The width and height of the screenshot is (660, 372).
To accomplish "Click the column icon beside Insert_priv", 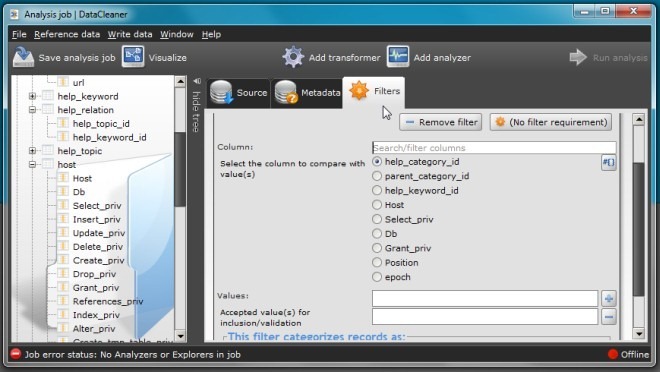I will click(x=63, y=218).
